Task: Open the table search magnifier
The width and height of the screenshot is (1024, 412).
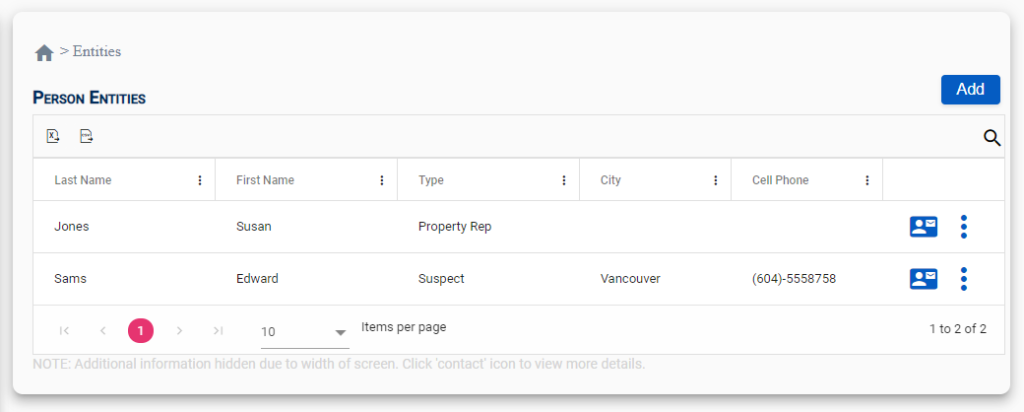Action: (992, 137)
